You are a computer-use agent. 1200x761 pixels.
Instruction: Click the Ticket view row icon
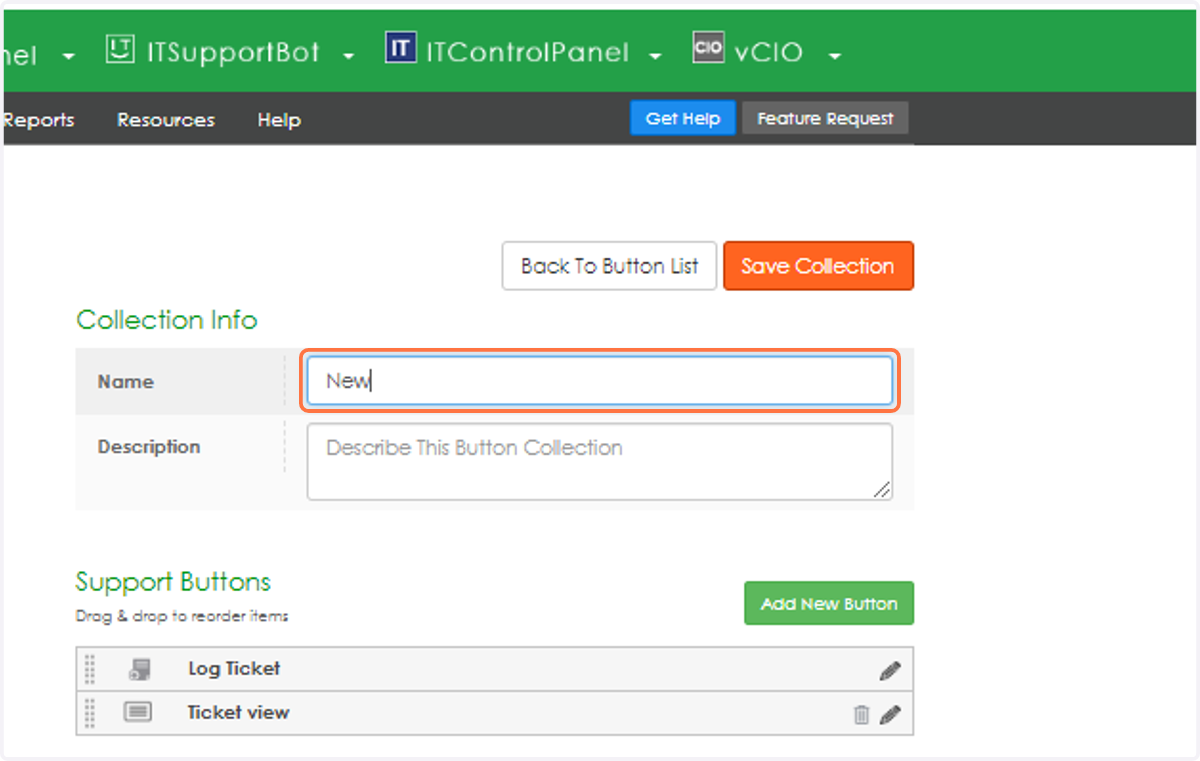(138, 712)
